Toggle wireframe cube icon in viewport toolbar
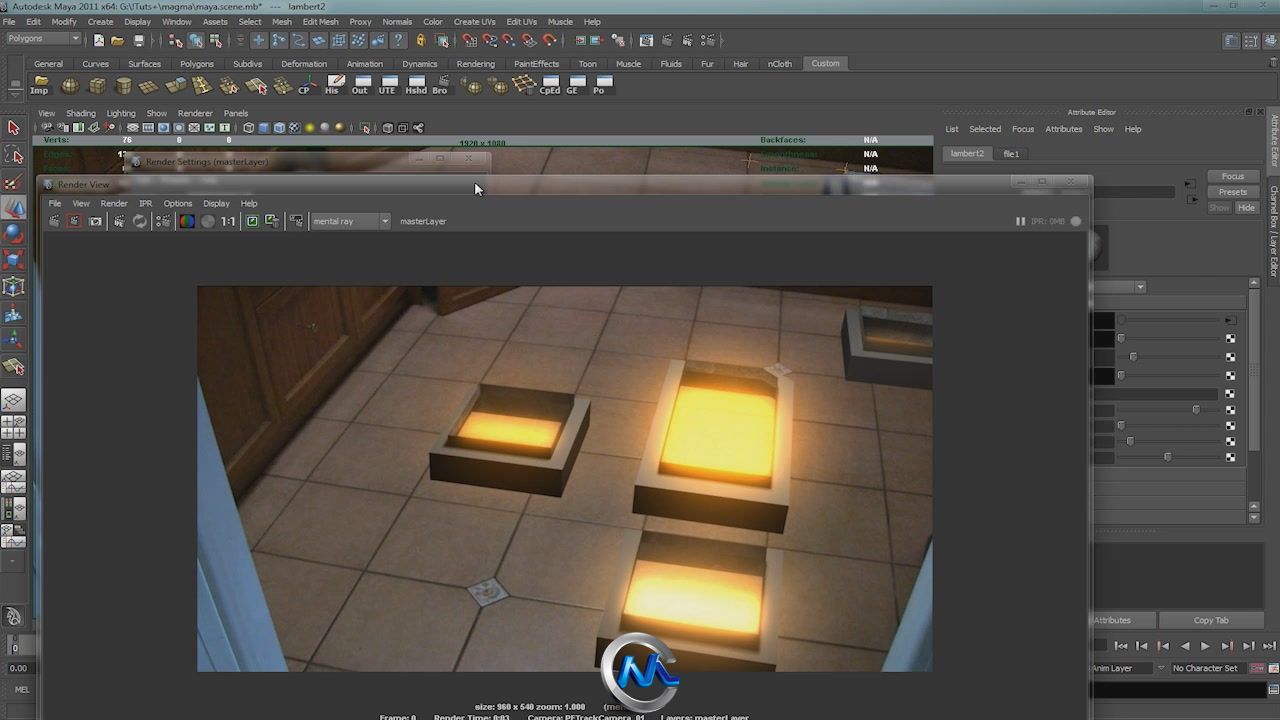The image size is (1280, 720). click(249, 128)
